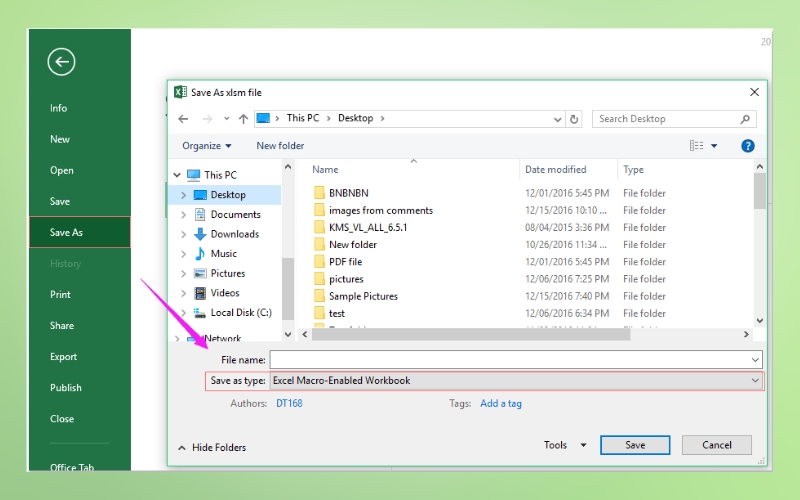Click the Save button
Screen dimensions: 800x500
635,445
